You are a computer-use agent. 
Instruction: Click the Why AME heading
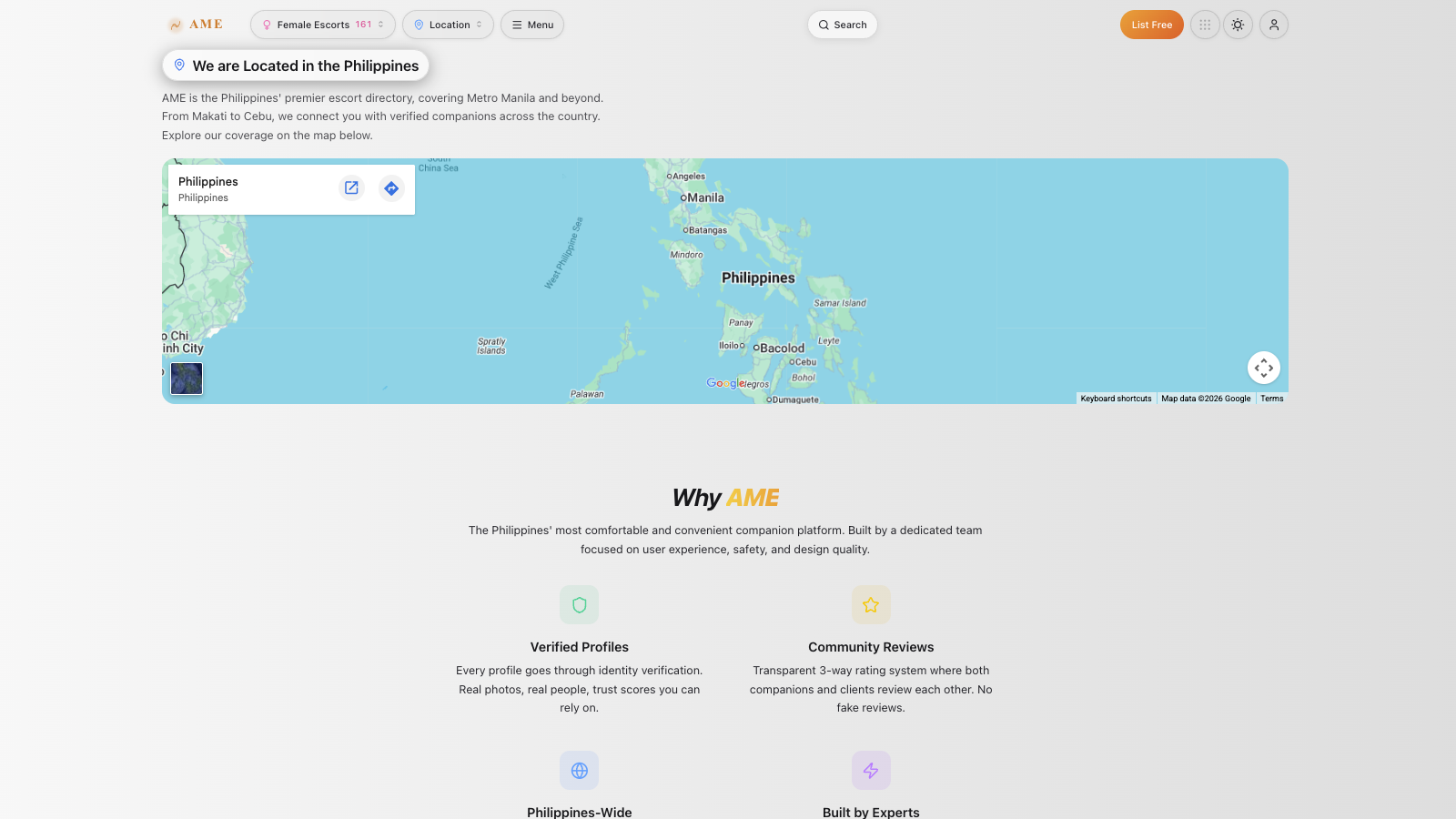tap(725, 498)
